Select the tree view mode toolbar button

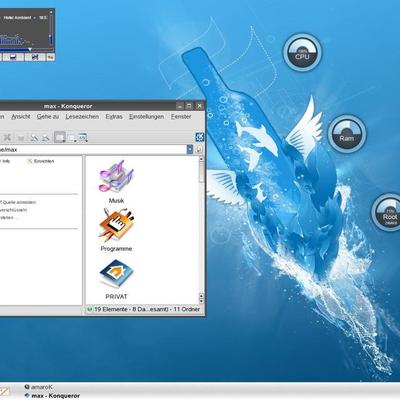72,137
